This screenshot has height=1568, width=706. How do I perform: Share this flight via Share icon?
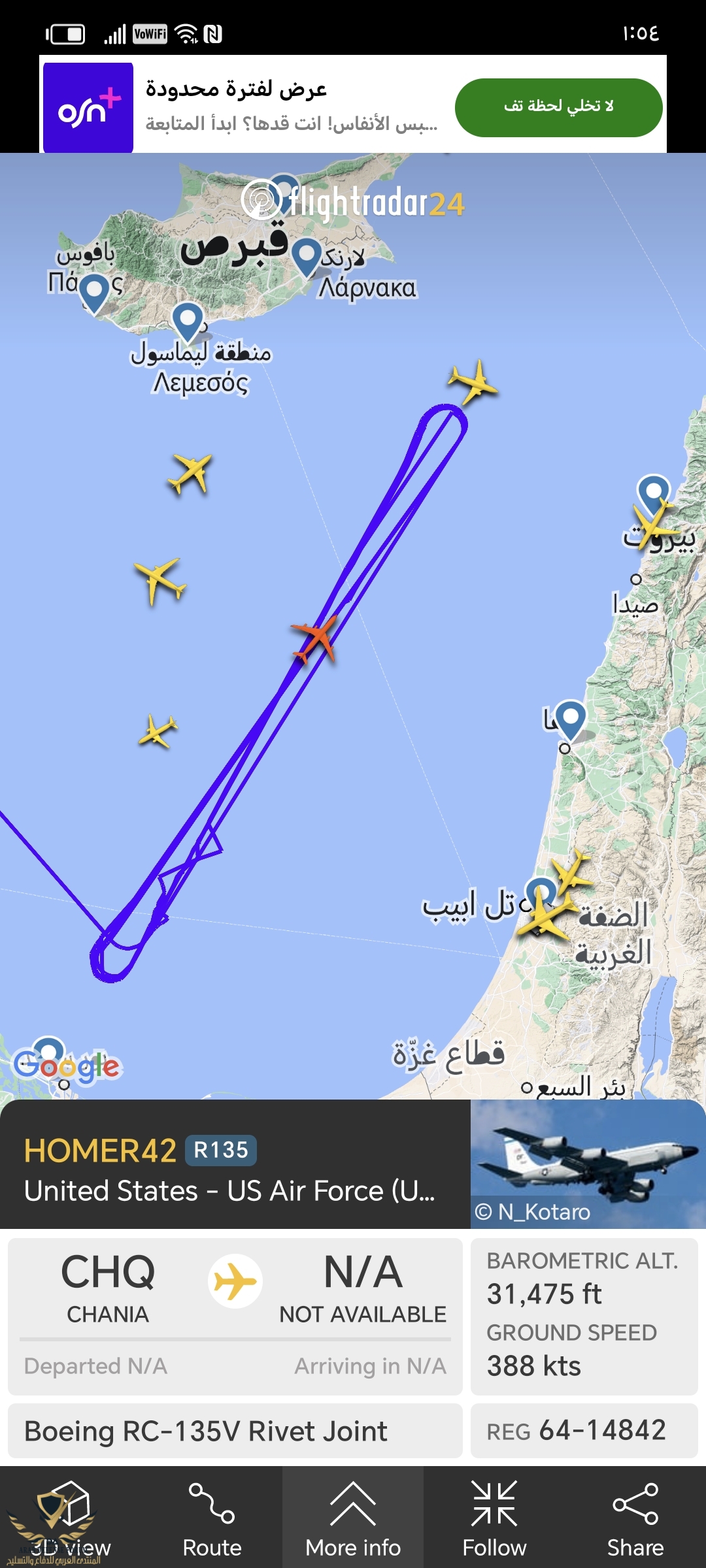tap(635, 1519)
